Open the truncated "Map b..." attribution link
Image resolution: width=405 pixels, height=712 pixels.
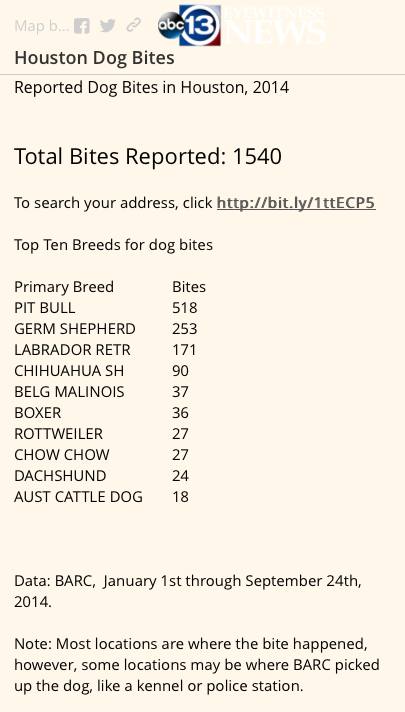click(x=41, y=26)
